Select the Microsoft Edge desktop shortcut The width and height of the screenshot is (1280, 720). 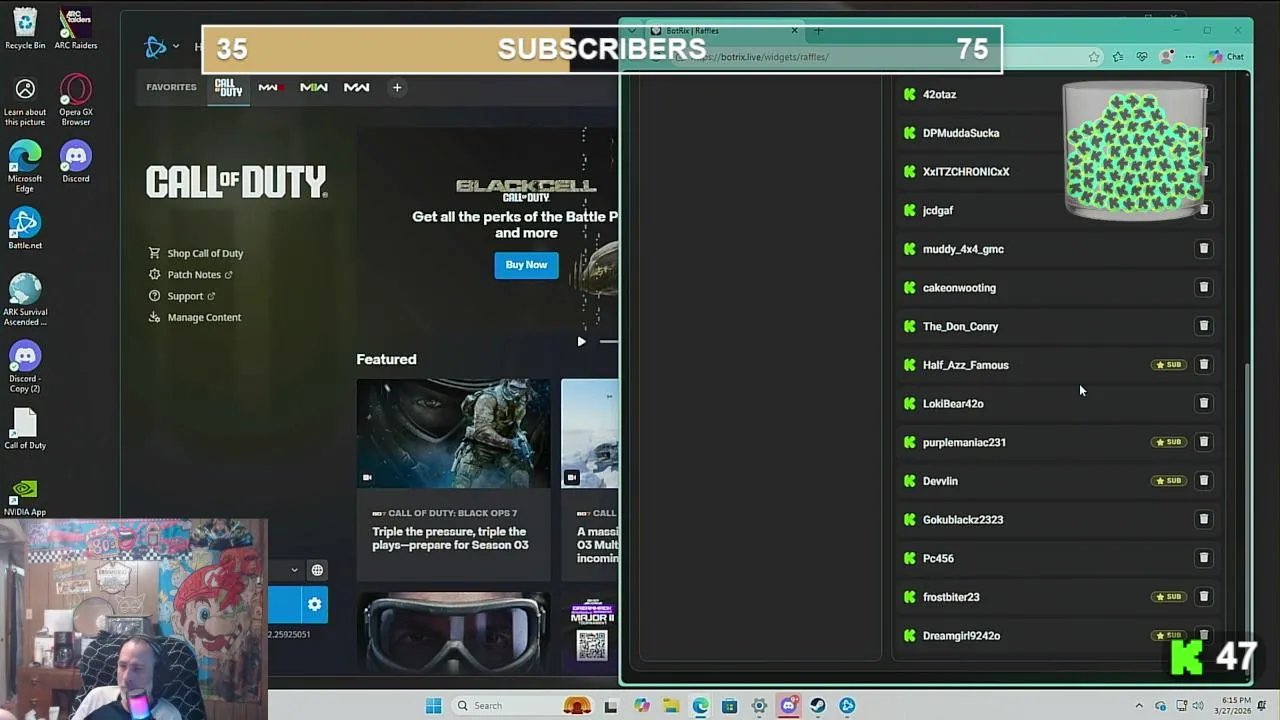coord(25,166)
